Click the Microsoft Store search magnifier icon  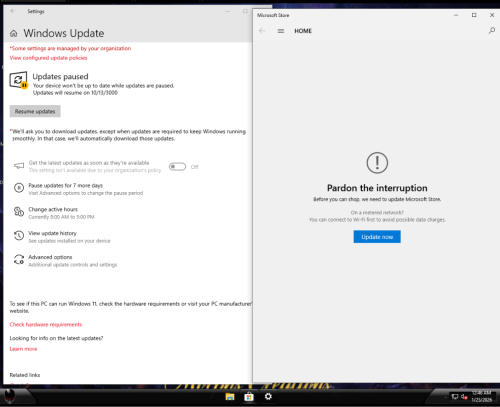point(492,31)
